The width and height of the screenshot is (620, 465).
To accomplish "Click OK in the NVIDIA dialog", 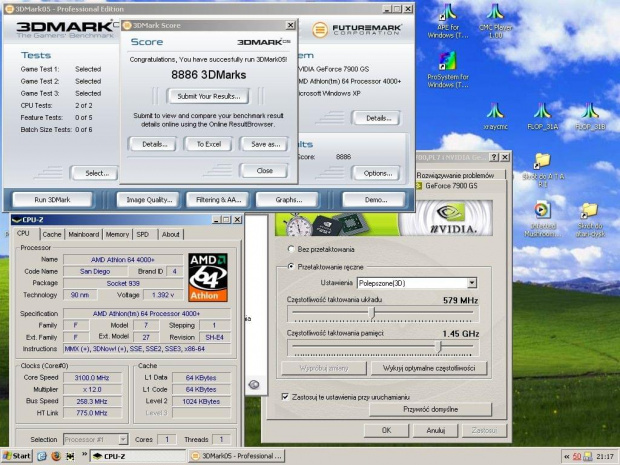I will (x=386, y=430).
